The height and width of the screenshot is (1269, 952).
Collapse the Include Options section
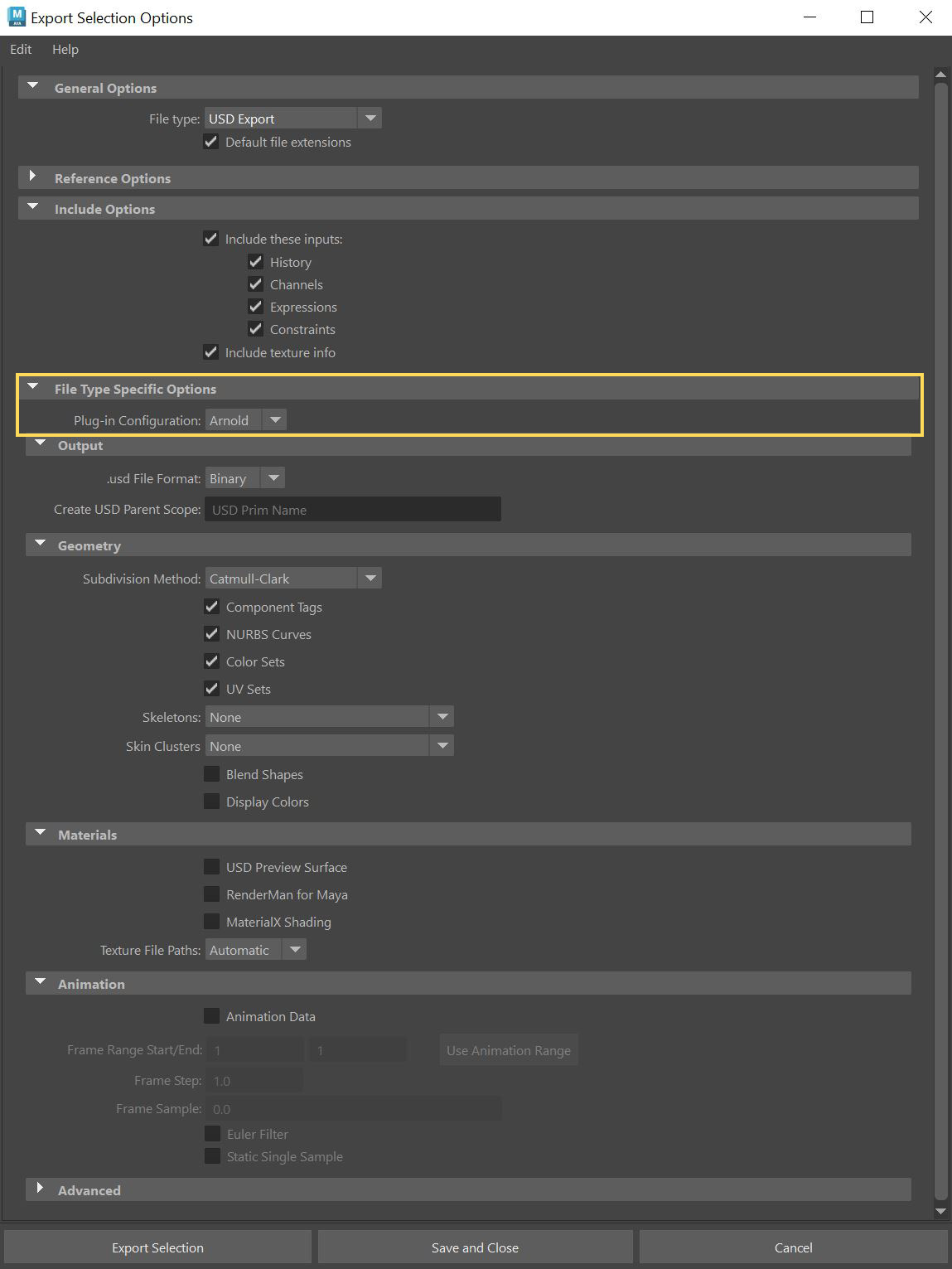point(33,207)
